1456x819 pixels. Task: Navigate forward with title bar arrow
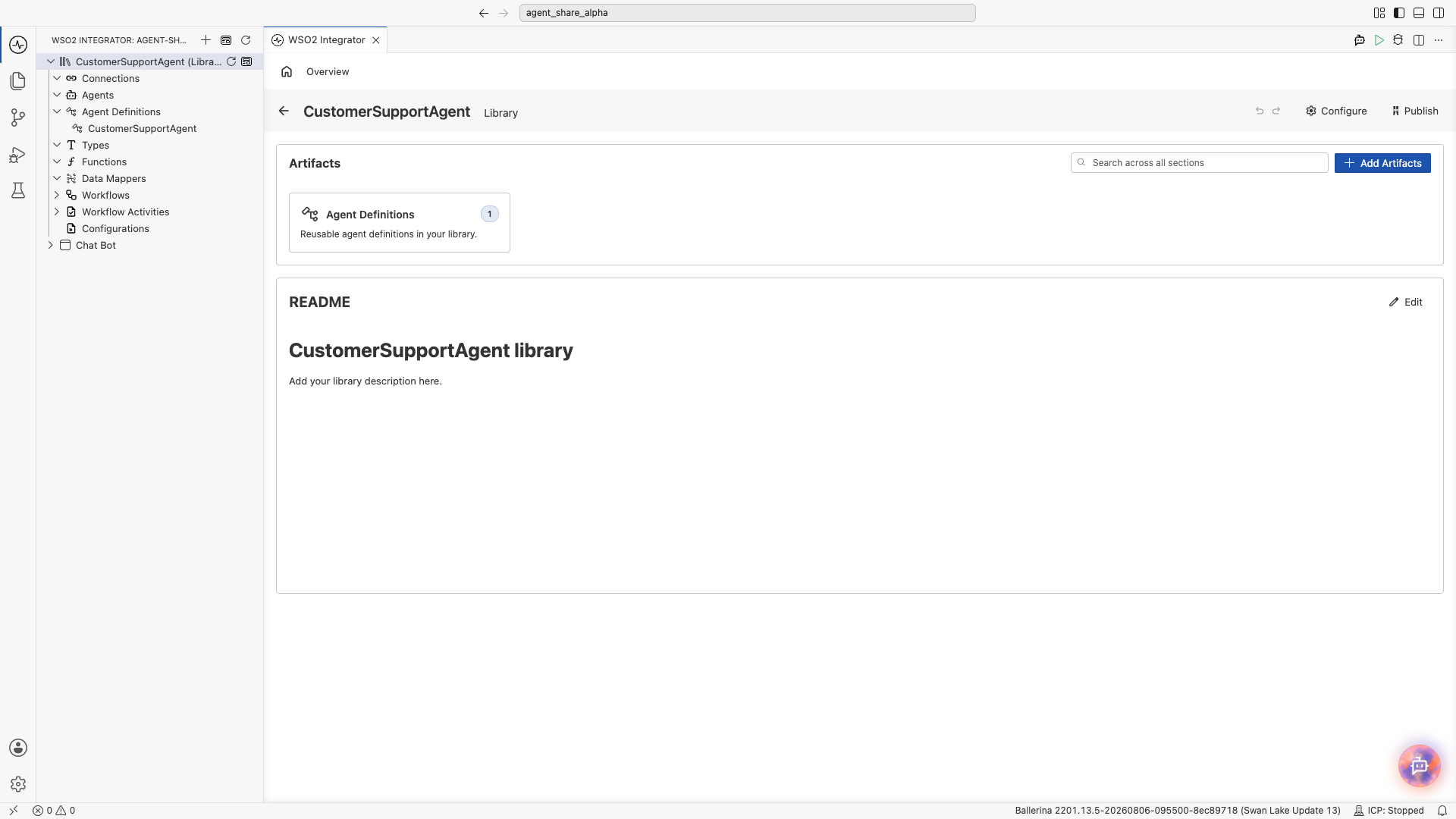click(x=504, y=13)
